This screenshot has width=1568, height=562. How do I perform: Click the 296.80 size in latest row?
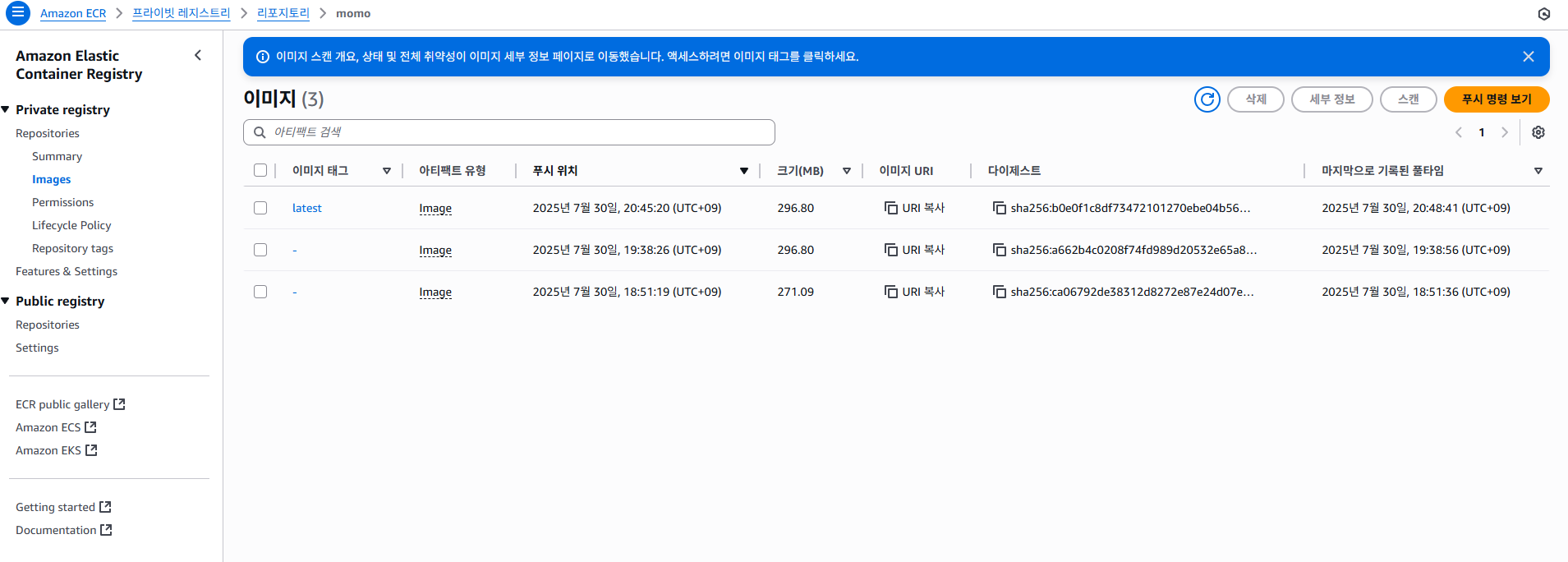coord(795,208)
